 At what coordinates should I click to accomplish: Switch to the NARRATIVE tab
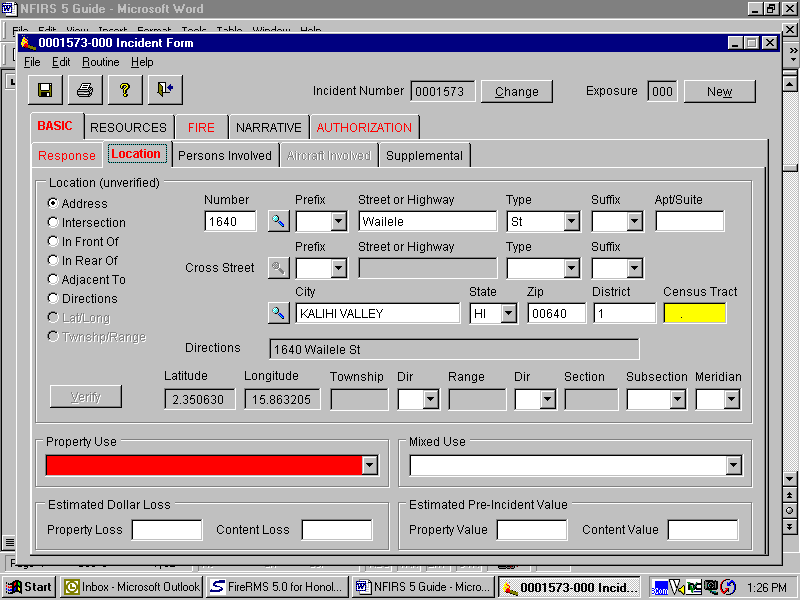tap(268, 127)
